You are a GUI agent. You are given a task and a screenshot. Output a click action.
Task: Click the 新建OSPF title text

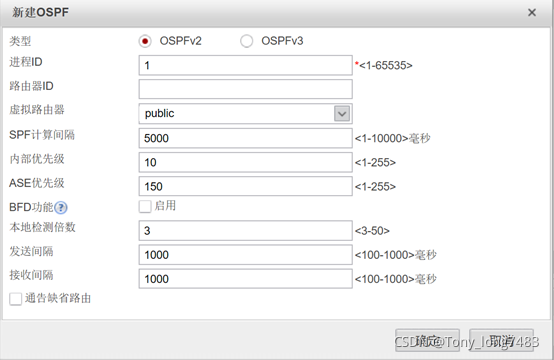click(40, 12)
